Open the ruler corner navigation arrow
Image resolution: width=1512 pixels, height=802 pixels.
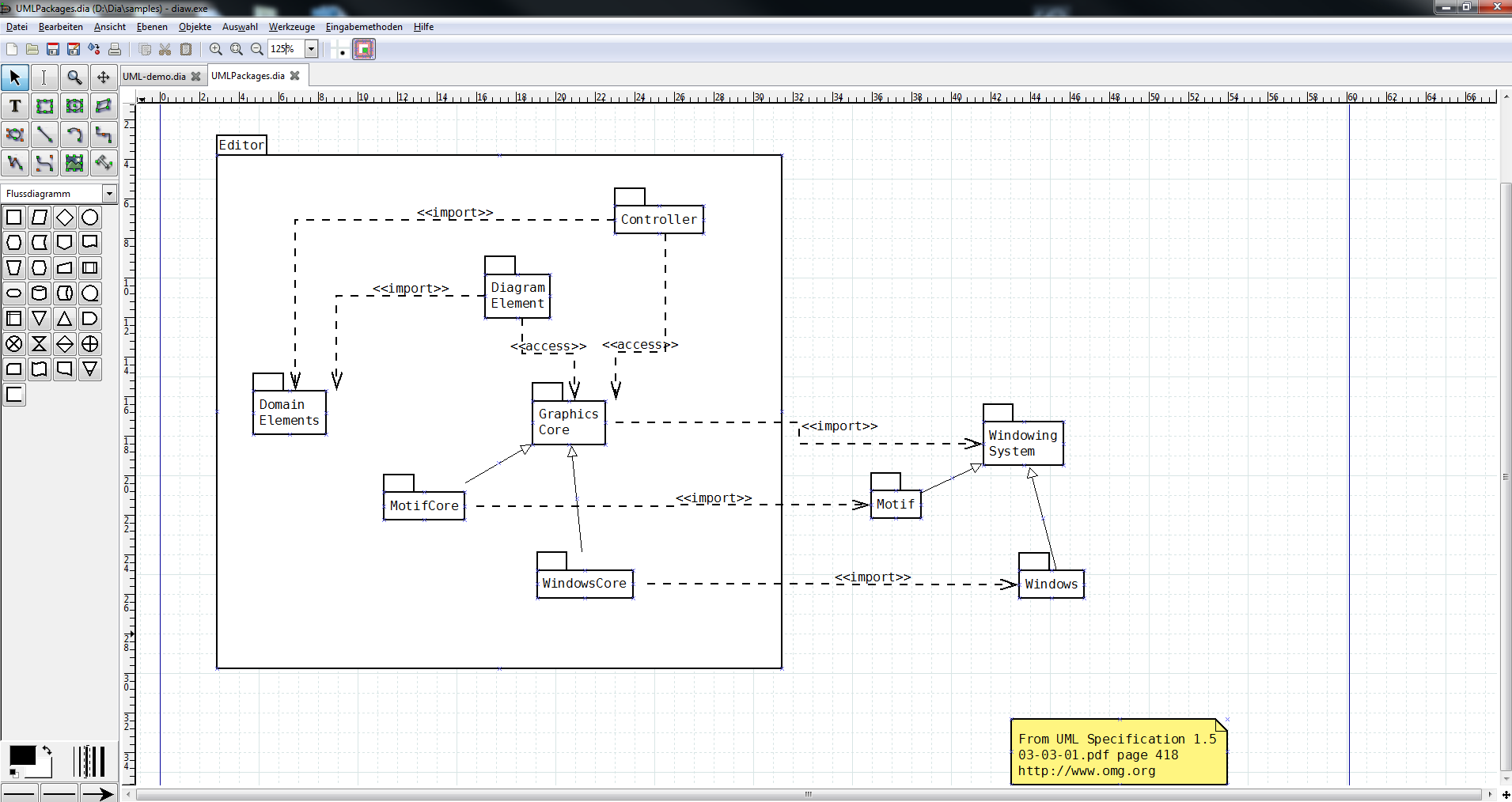(142, 100)
